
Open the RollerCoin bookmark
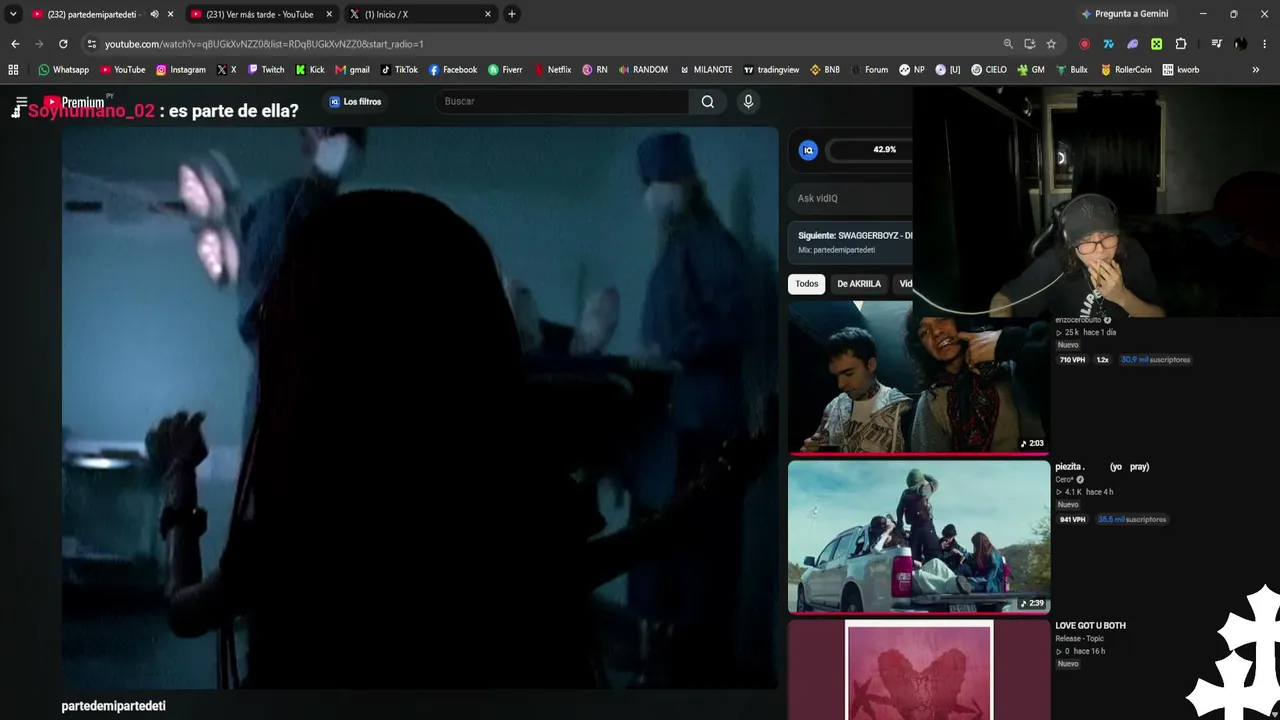click(1126, 70)
